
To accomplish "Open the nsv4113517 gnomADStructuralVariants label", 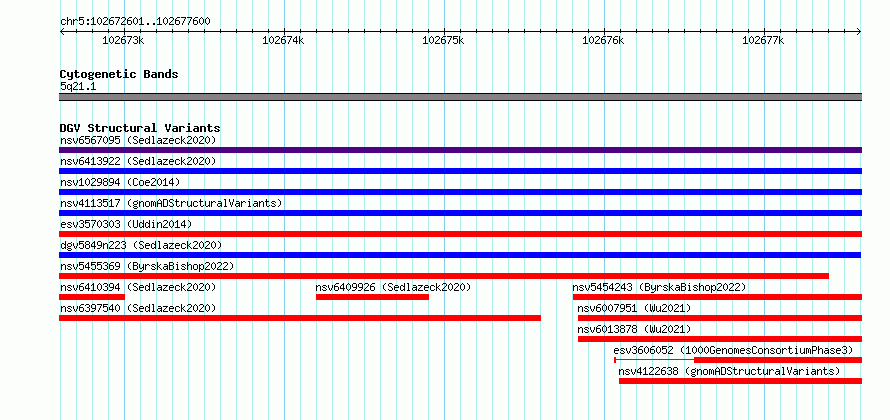I will click(x=171, y=203).
